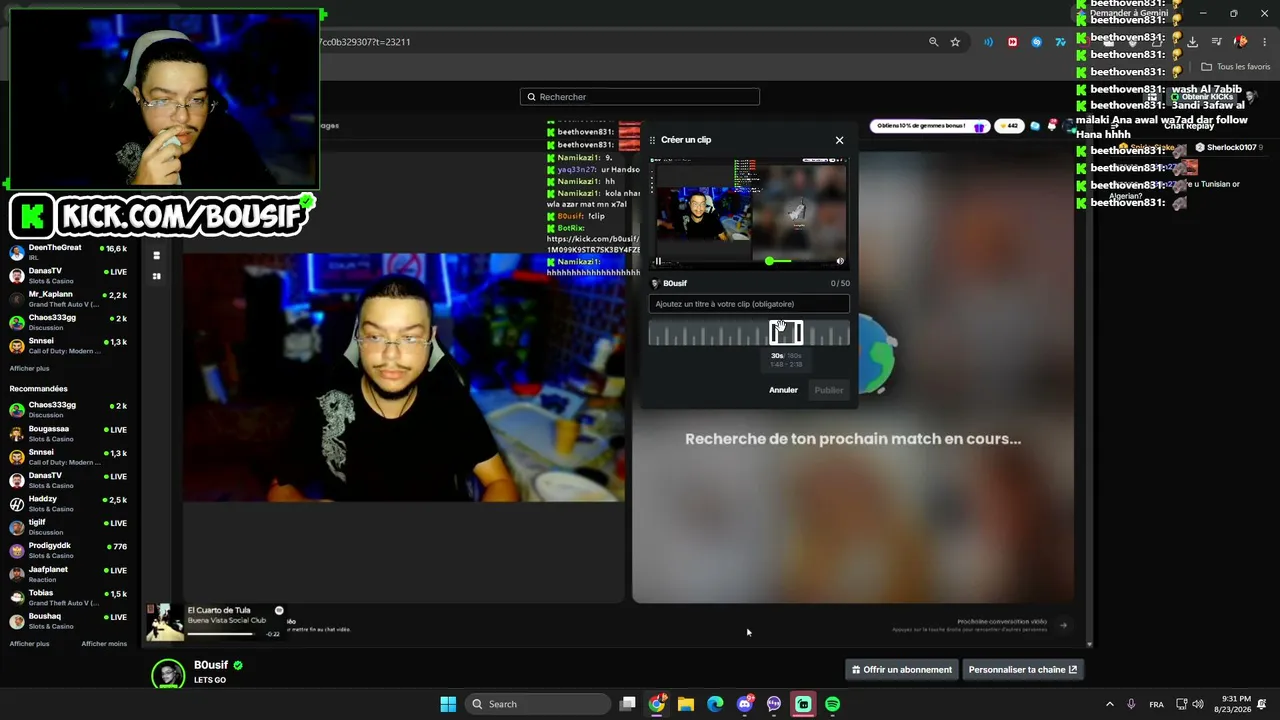Image resolution: width=1280 pixels, height=720 pixels.
Task: Open Google Chrome from the taskbar
Action: pyautogui.click(x=656, y=704)
